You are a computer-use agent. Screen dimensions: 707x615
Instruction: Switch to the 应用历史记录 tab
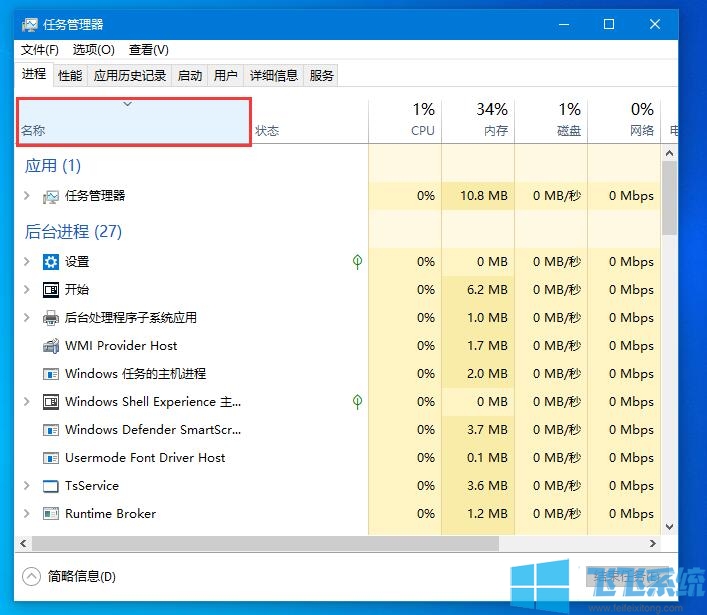pyautogui.click(x=130, y=75)
